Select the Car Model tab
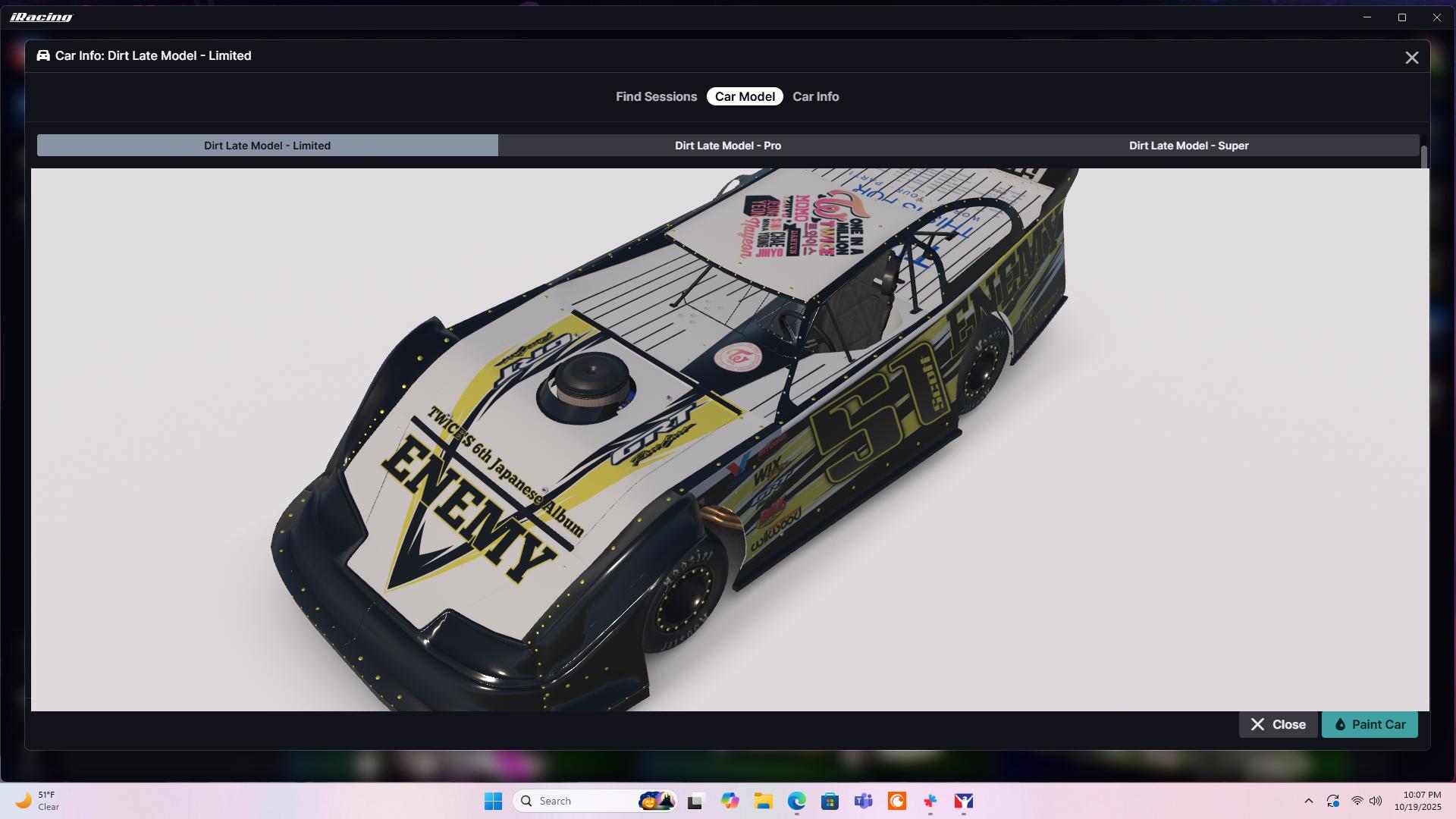 point(745,96)
